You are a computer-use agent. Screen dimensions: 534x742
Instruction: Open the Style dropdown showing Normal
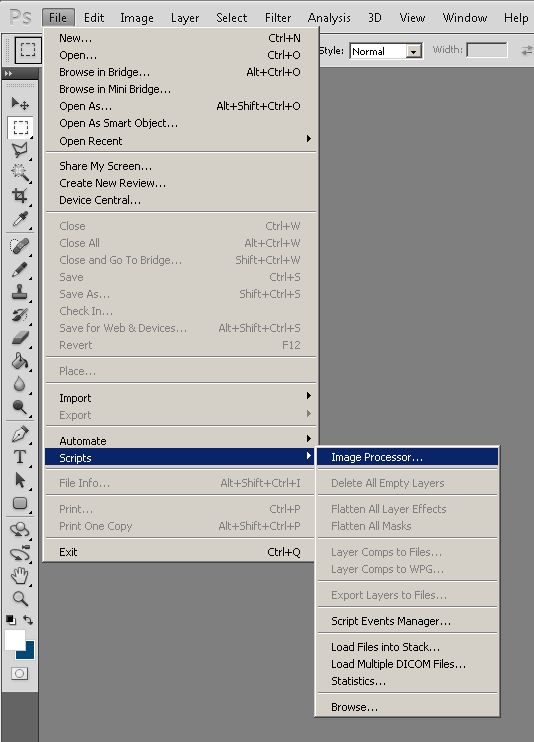tap(386, 51)
